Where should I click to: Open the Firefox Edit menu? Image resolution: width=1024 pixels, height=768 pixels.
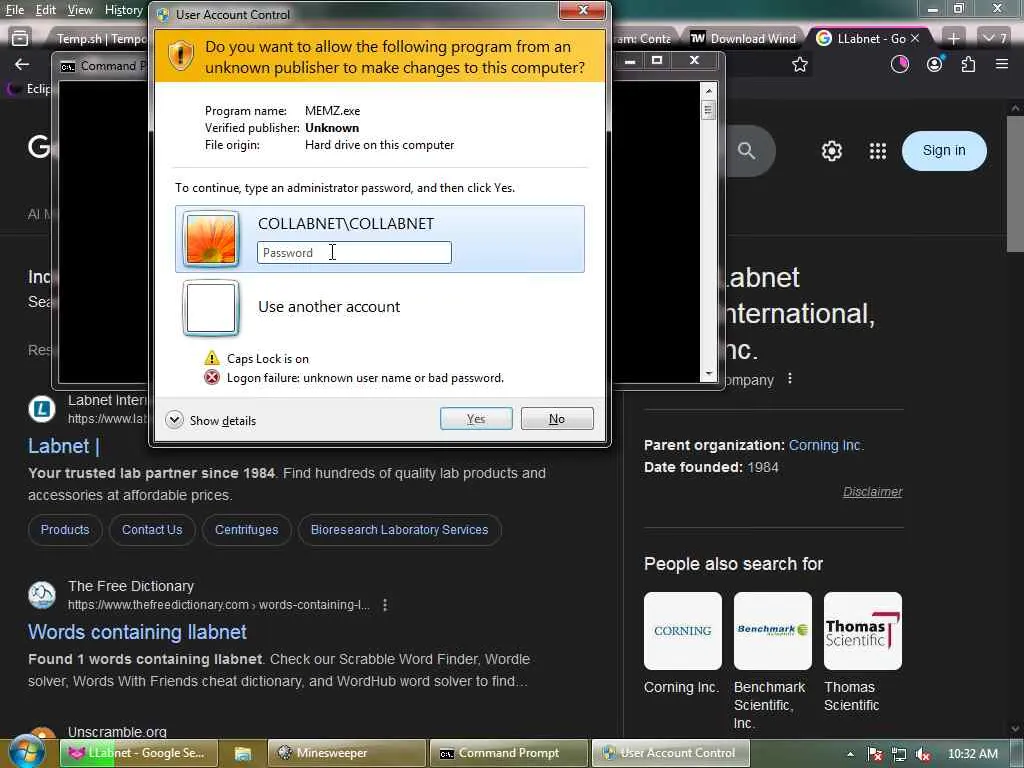coord(45,10)
